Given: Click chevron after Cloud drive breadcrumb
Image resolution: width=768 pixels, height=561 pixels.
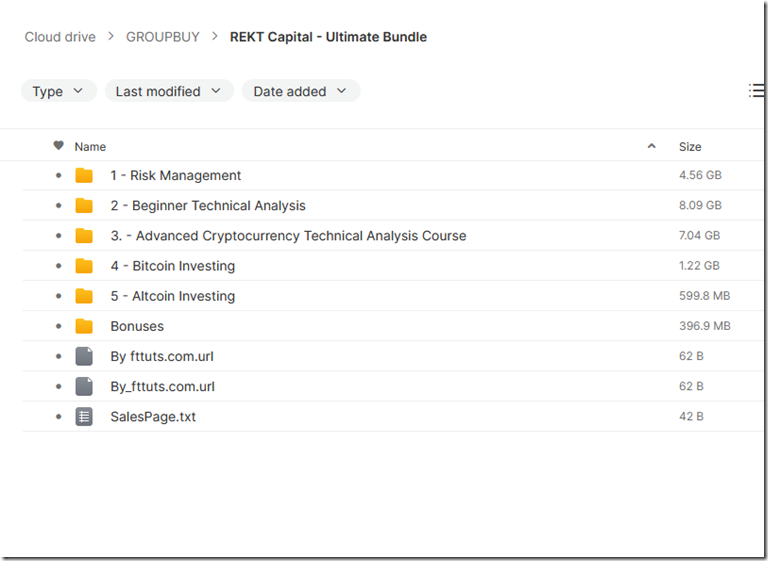Looking at the screenshot, I should click(111, 36).
